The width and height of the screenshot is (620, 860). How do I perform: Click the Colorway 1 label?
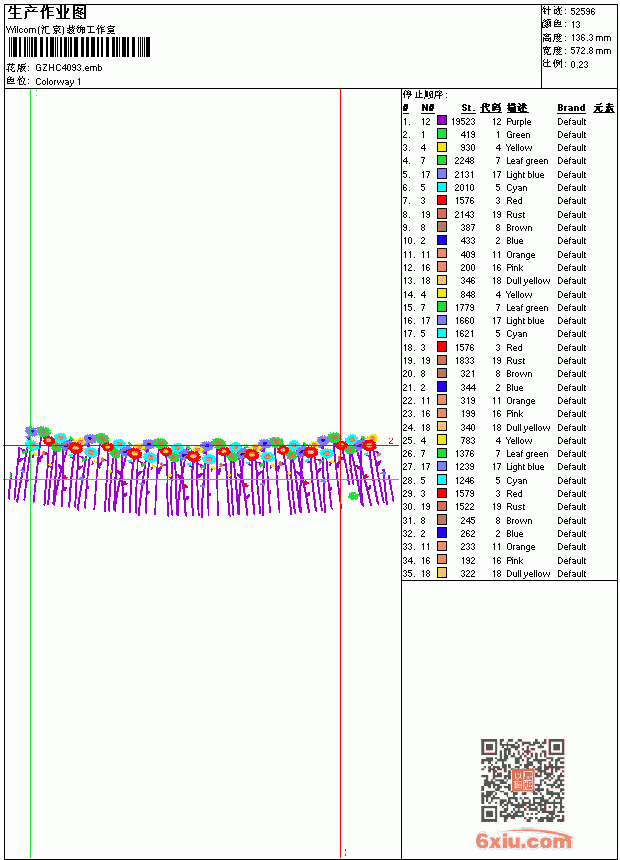click(x=58, y=82)
